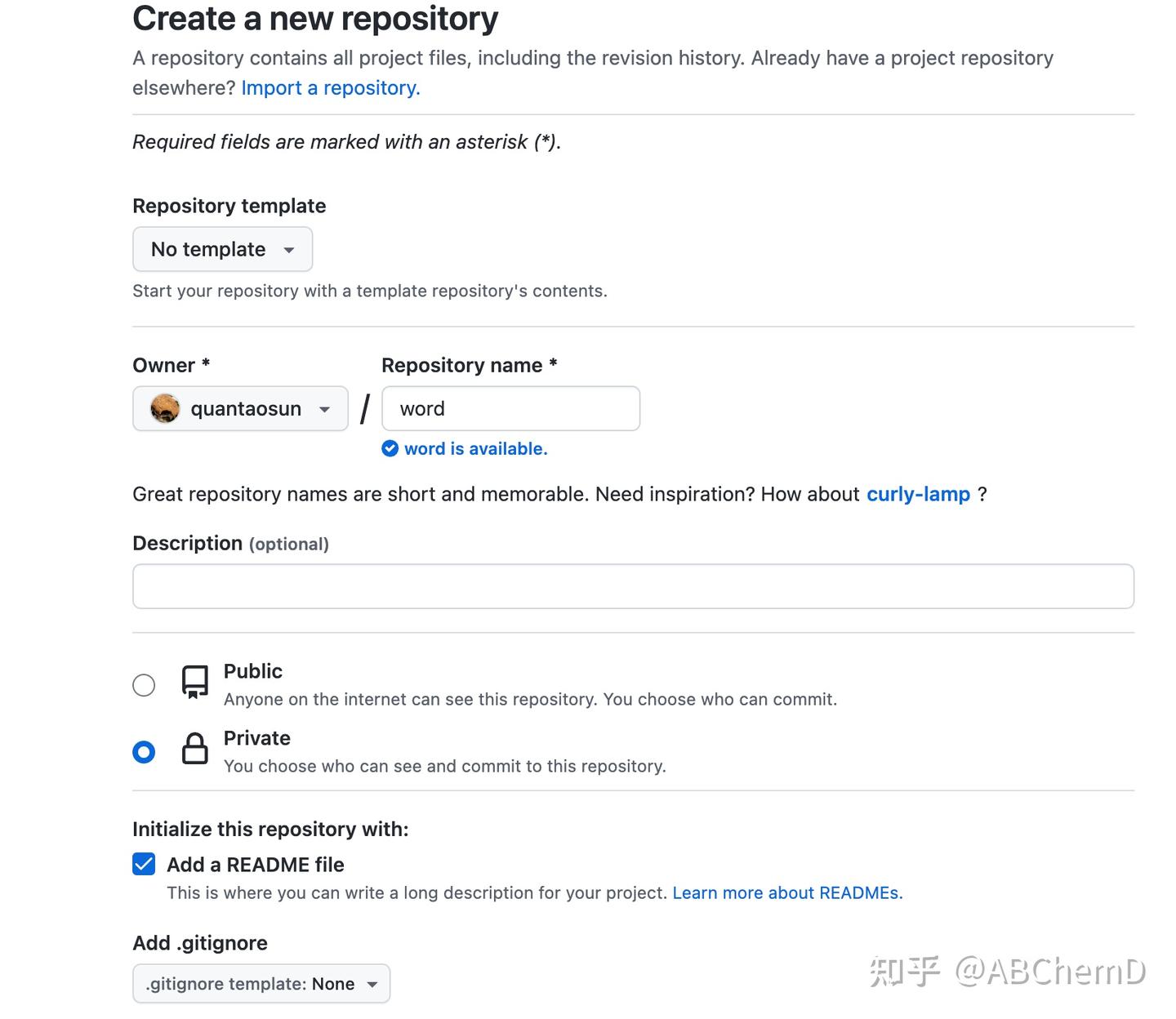Click inside the Repository name field
1176x1019 pixels.
[x=510, y=408]
